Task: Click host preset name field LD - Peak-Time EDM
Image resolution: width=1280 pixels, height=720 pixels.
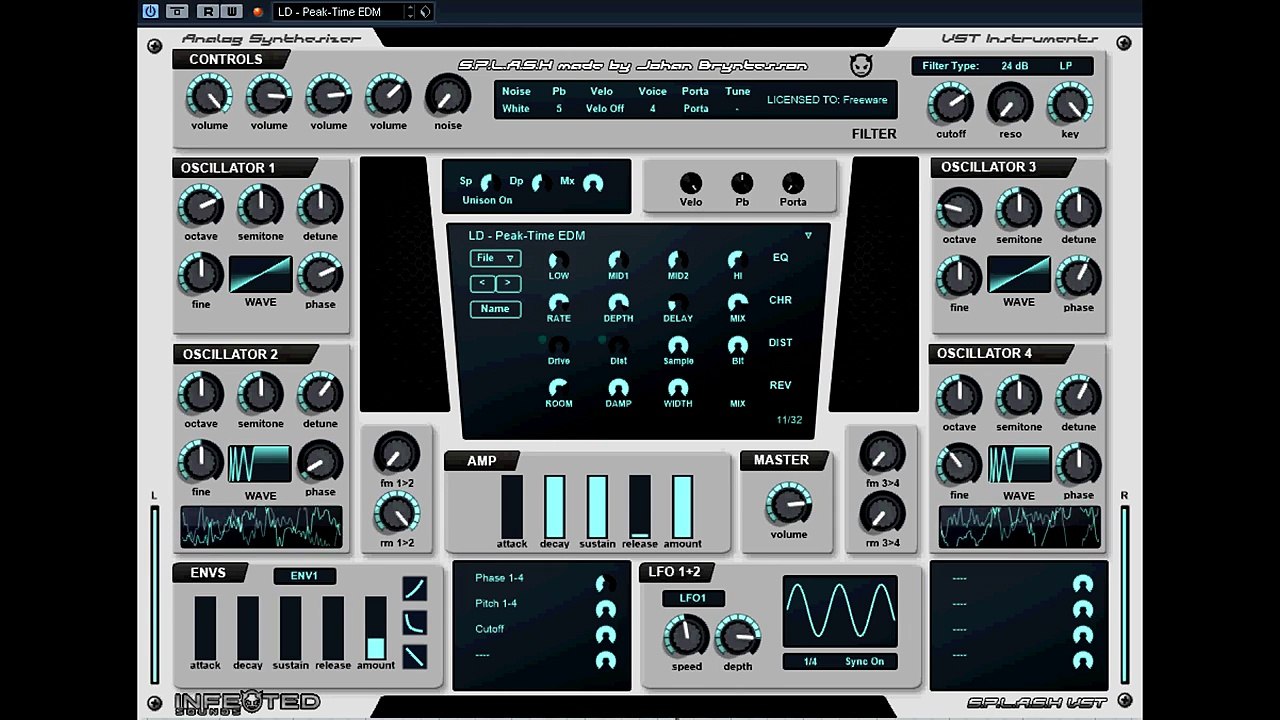Action: tap(337, 11)
